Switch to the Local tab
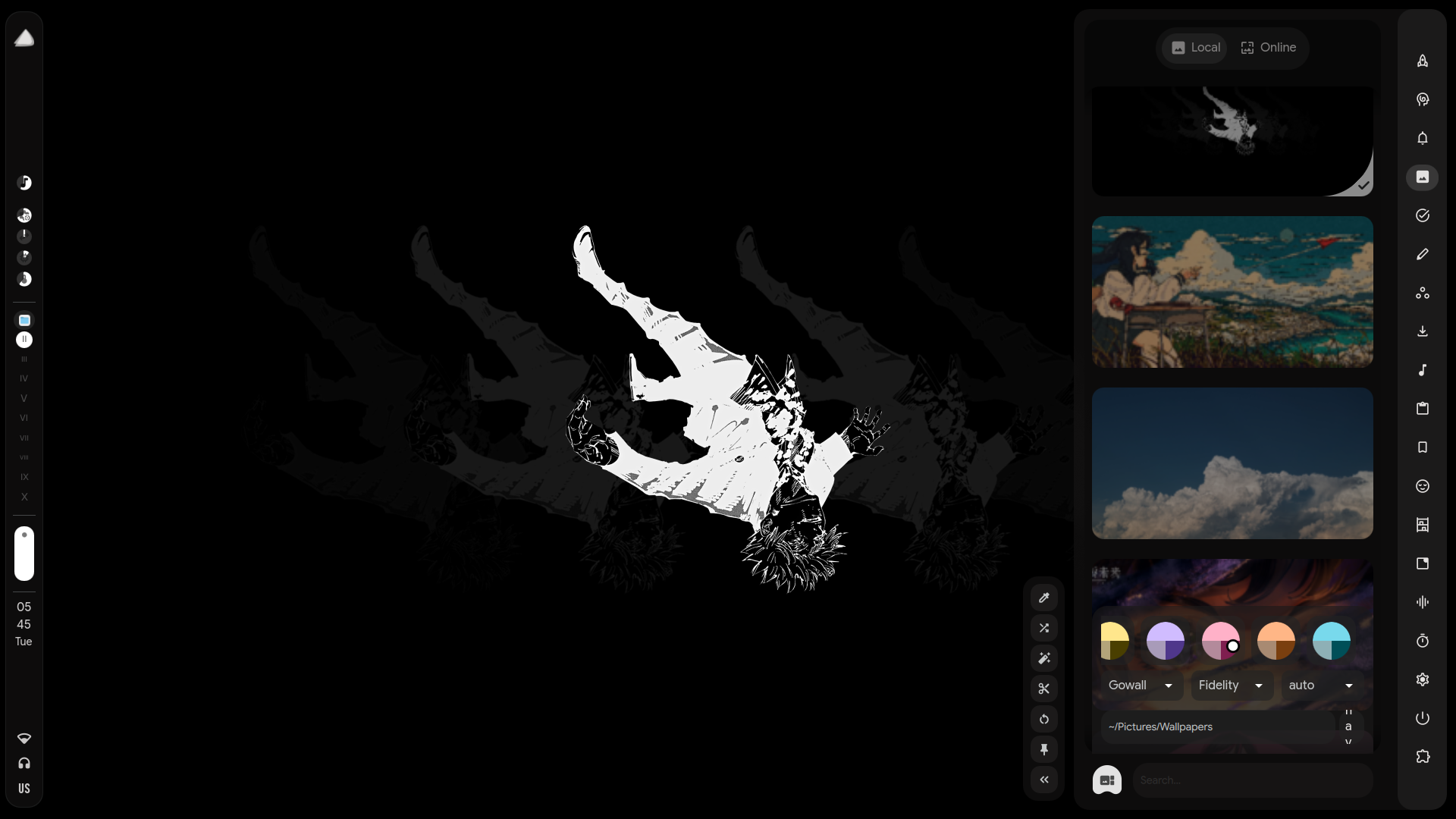 1196,48
